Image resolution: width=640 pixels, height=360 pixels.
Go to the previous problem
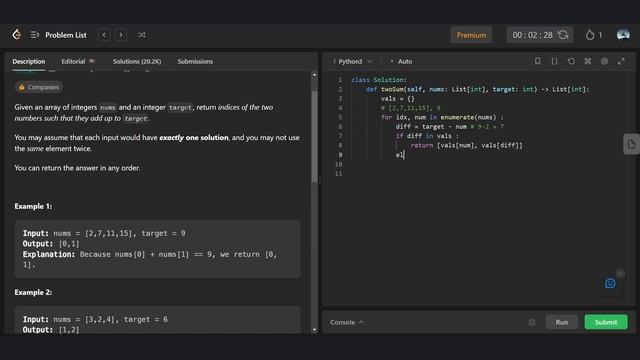pos(104,35)
